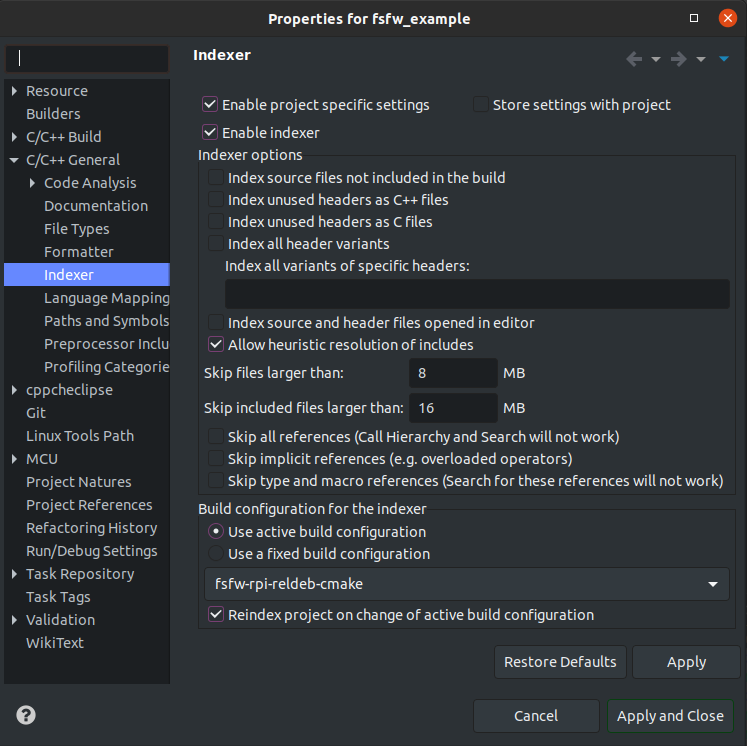The width and height of the screenshot is (747, 746).
Task: Close the dialog with red X button
Action: [727, 18]
